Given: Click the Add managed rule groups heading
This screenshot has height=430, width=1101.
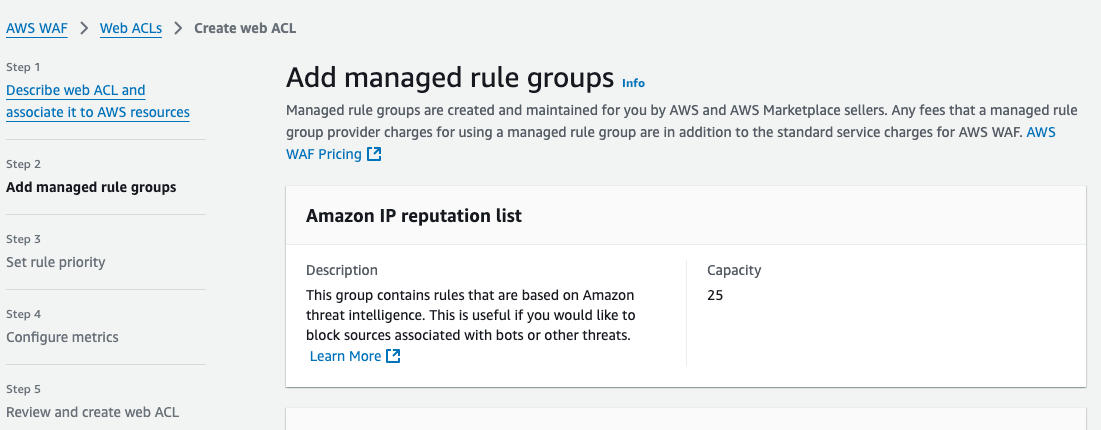Looking at the screenshot, I should point(450,78).
